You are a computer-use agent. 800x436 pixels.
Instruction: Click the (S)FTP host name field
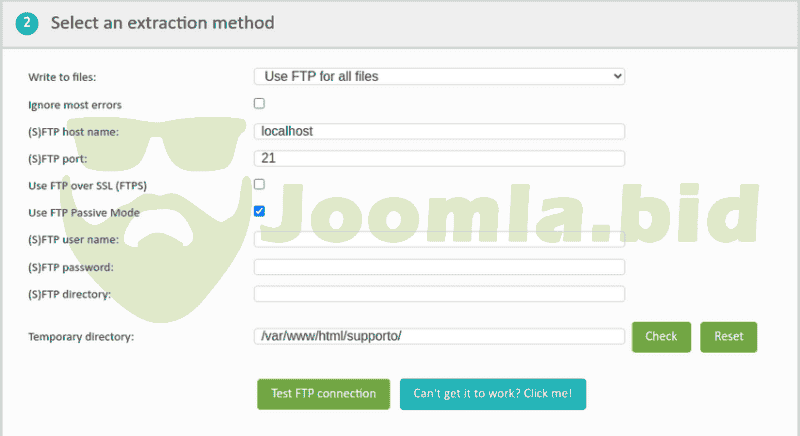point(439,131)
